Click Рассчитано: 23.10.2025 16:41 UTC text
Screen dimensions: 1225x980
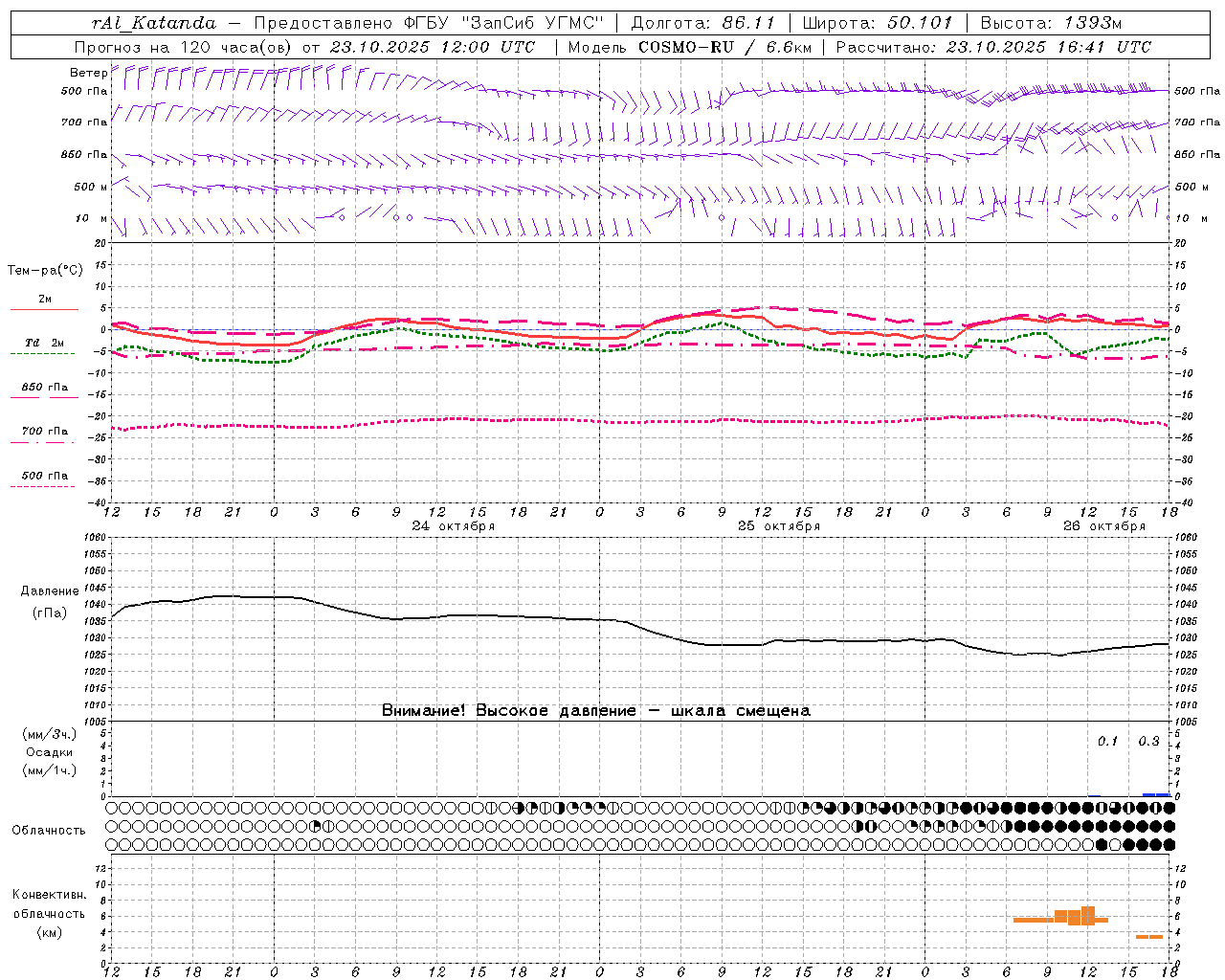pos(993,47)
